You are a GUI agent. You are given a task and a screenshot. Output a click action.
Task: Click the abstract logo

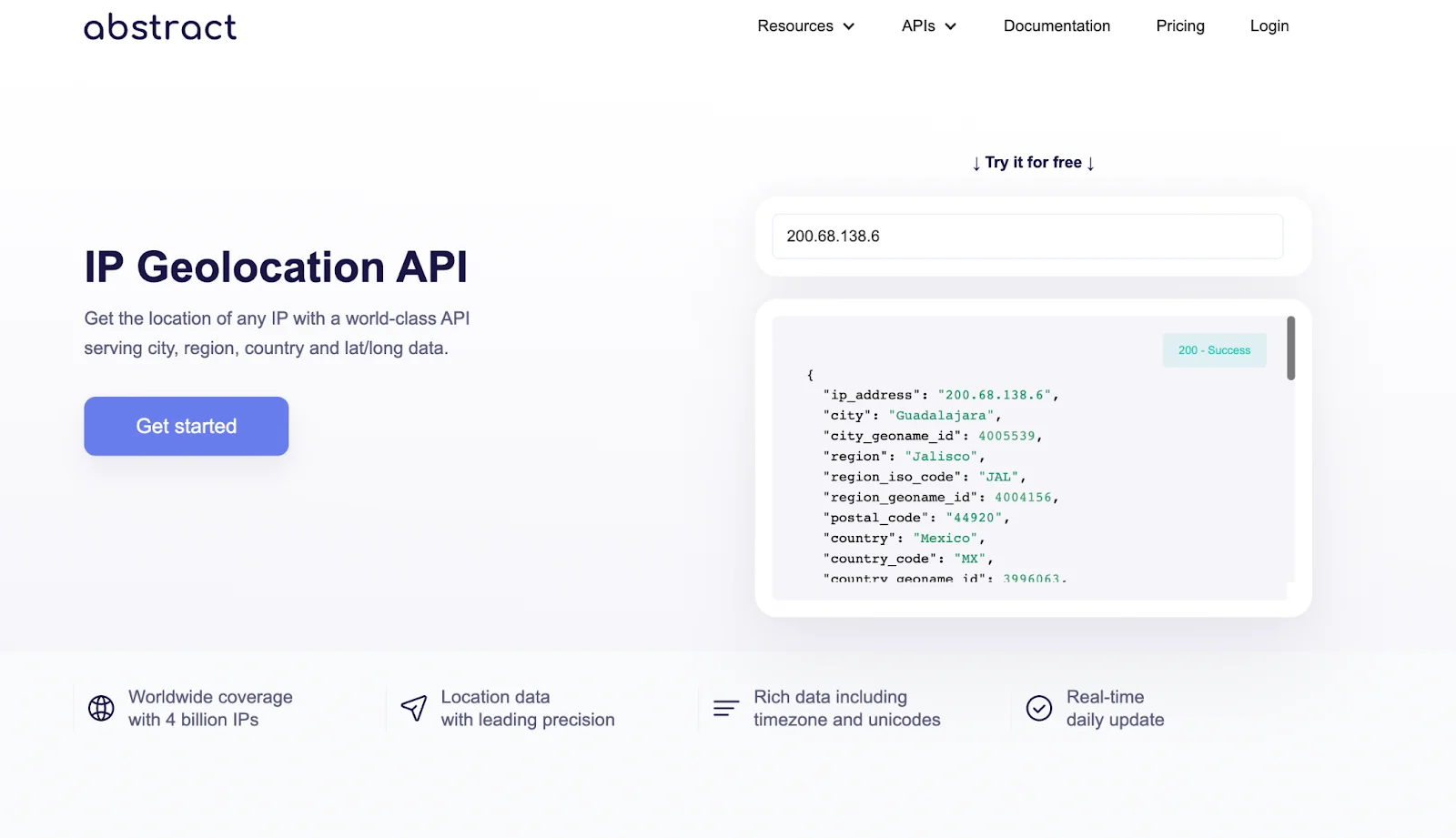point(160,26)
